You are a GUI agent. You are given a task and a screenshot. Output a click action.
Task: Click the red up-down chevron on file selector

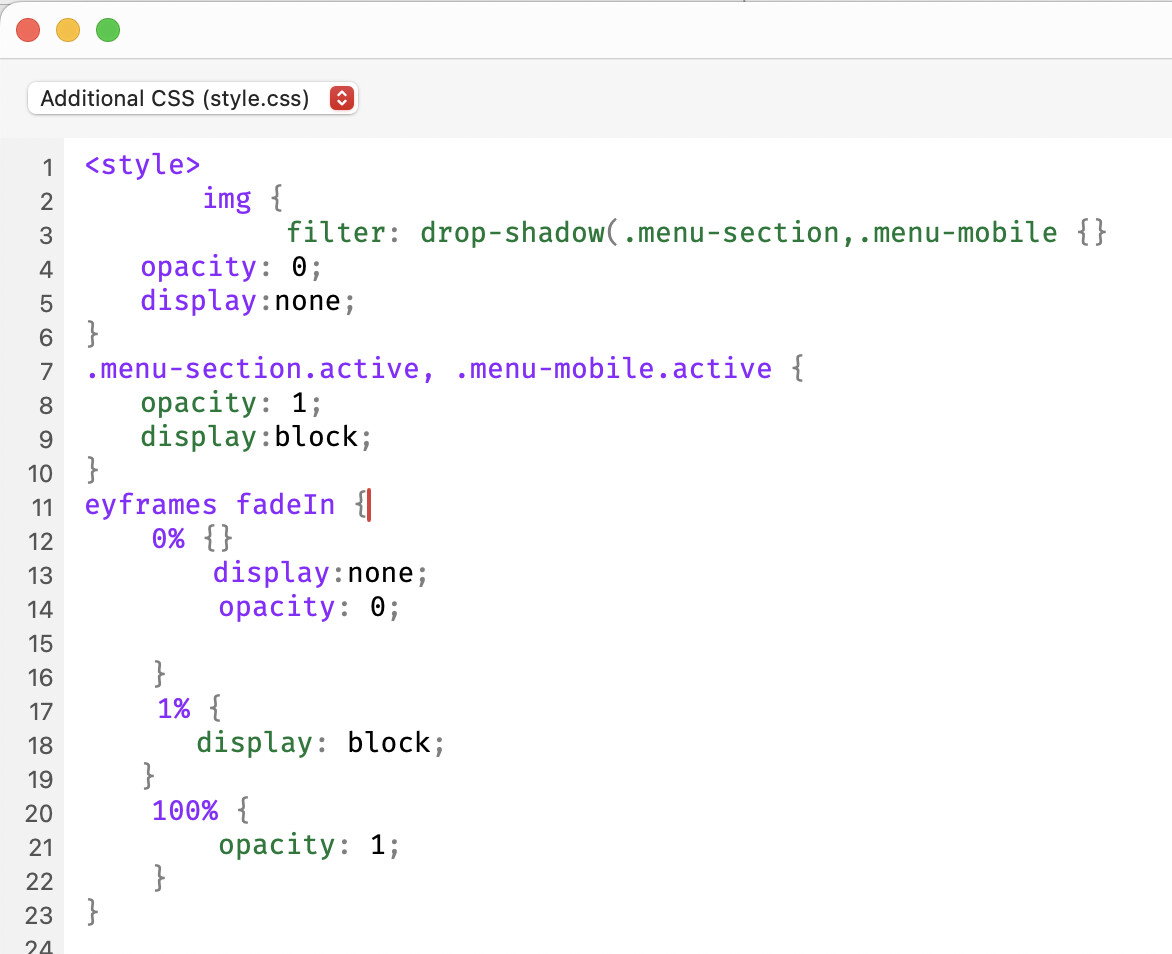pyautogui.click(x=342, y=98)
